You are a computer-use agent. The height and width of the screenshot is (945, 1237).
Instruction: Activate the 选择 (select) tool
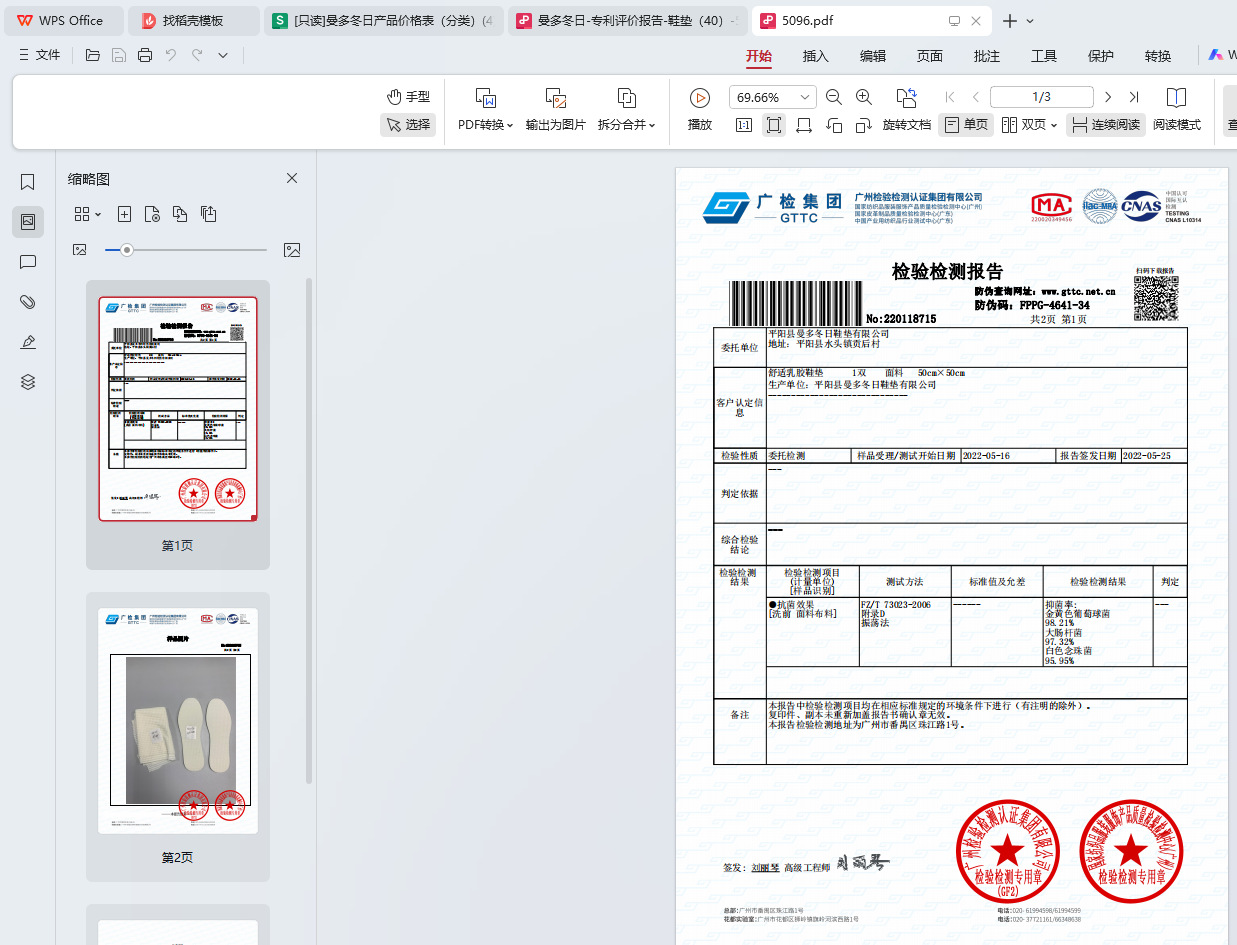[408, 126]
